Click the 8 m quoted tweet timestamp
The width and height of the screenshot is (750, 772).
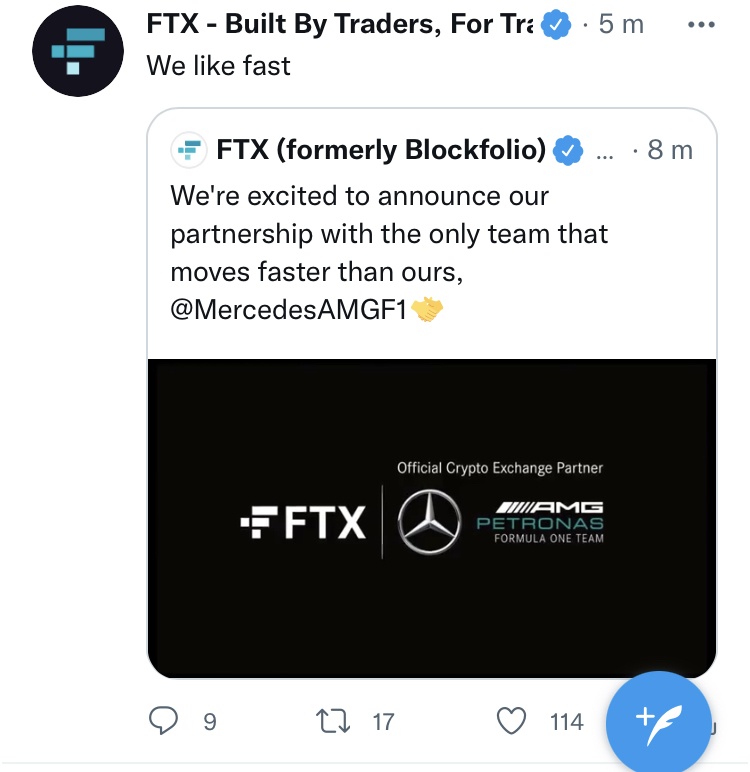click(x=670, y=150)
